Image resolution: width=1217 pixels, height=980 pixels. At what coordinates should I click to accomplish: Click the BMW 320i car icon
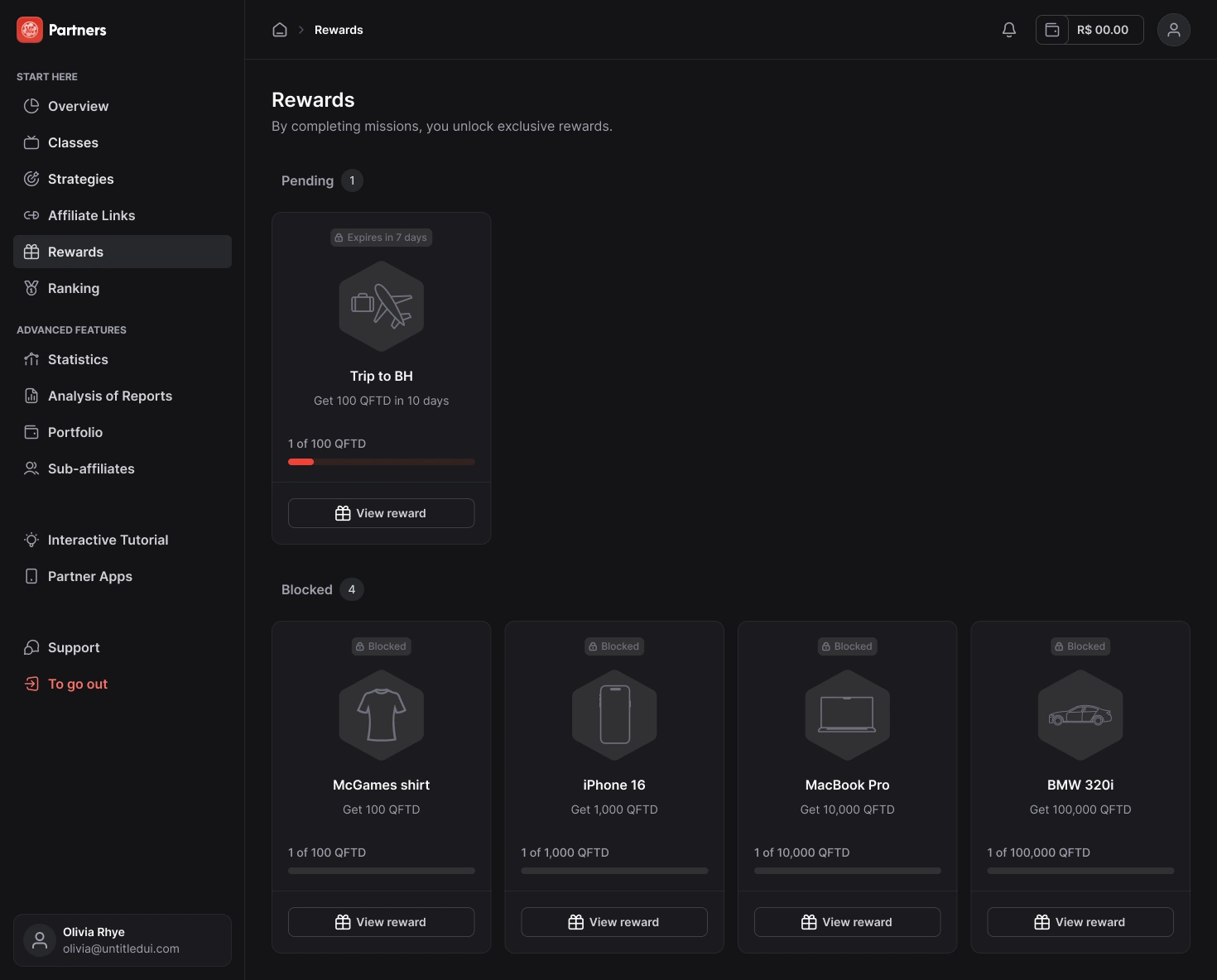click(1080, 715)
